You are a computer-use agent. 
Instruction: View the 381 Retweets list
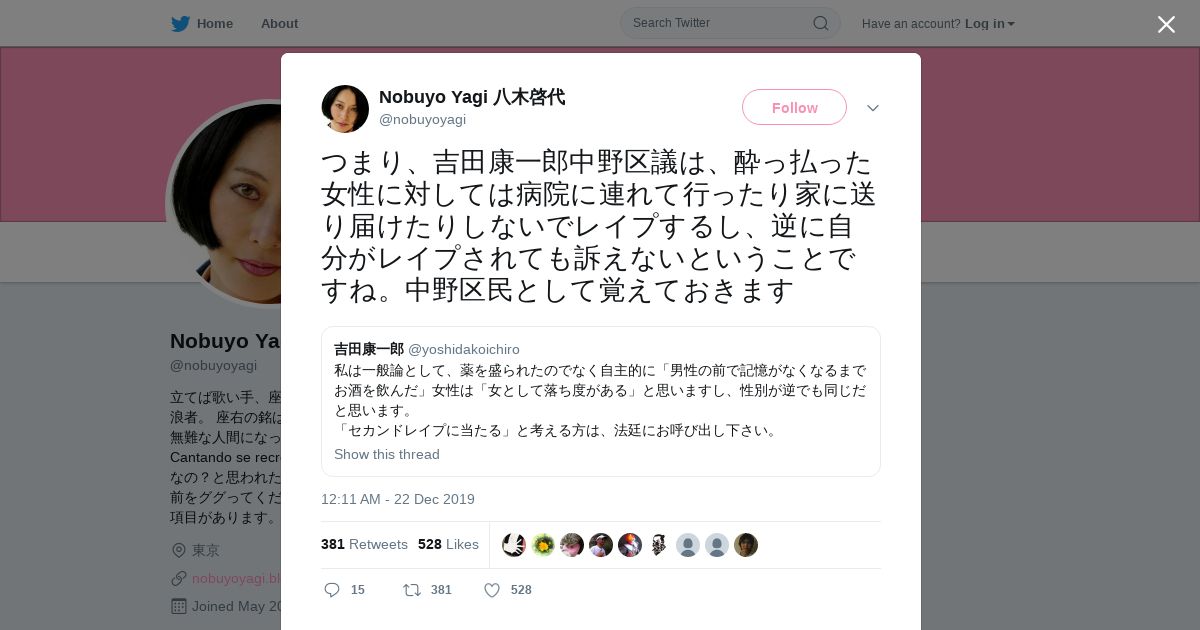click(x=364, y=544)
